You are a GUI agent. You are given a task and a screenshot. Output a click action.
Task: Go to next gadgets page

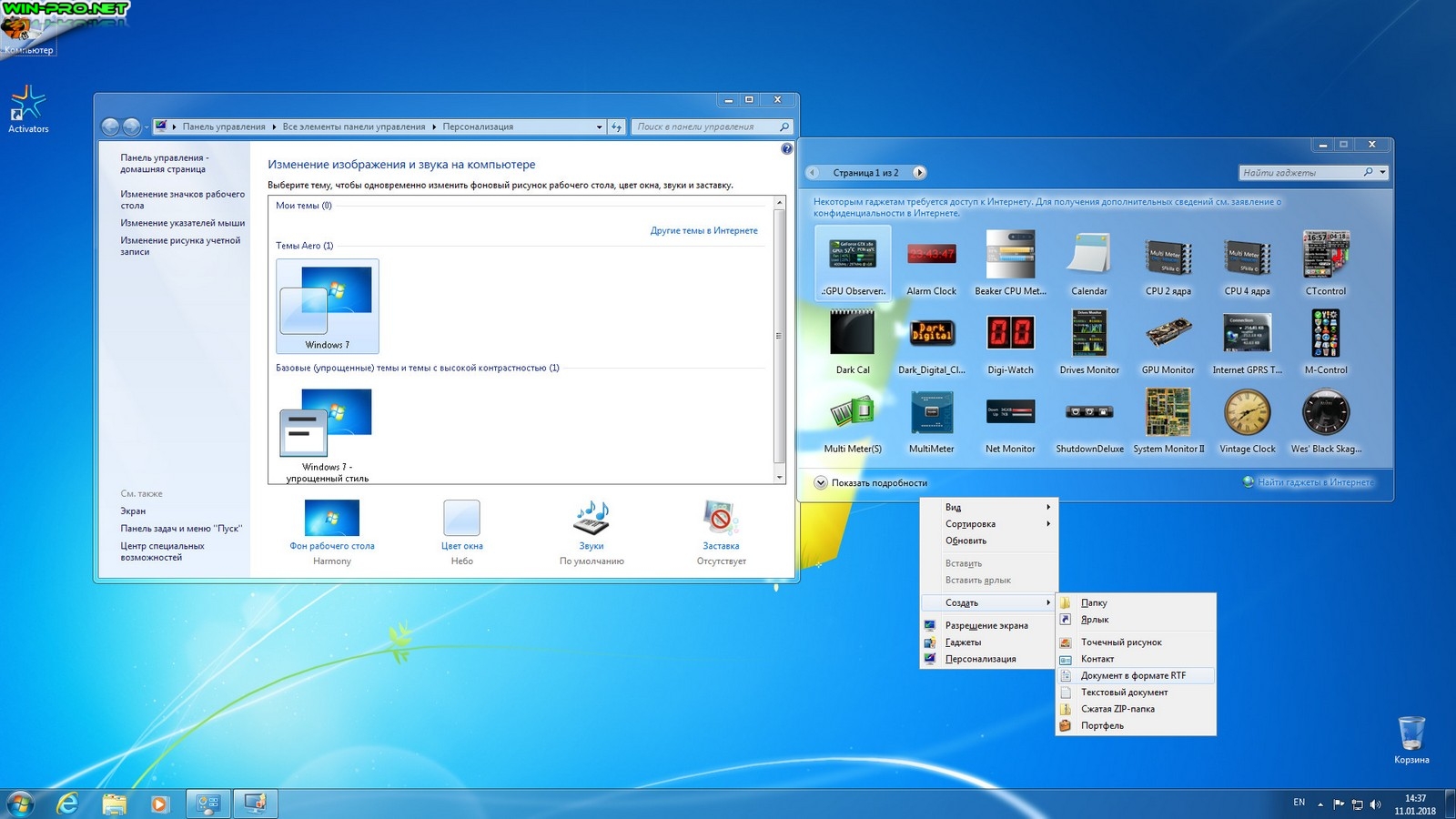[919, 172]
